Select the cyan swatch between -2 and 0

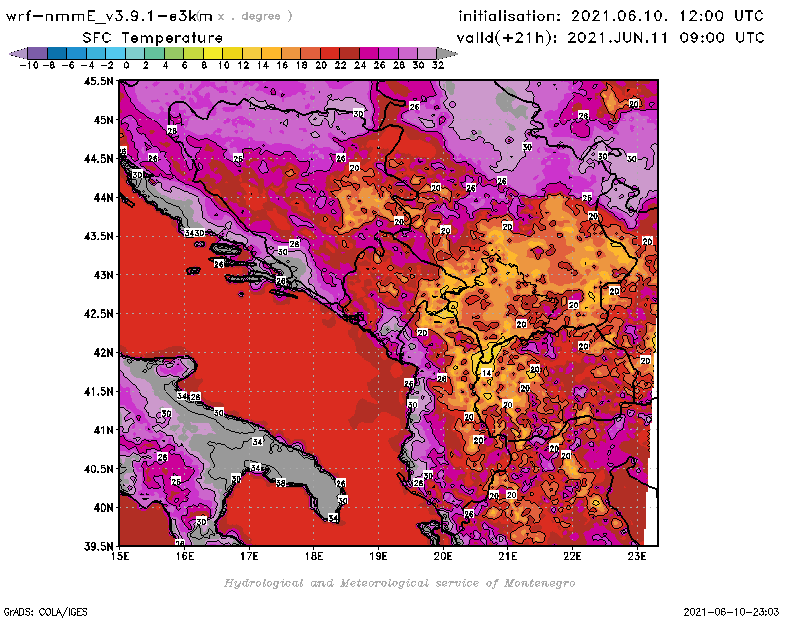coord(115,53)
